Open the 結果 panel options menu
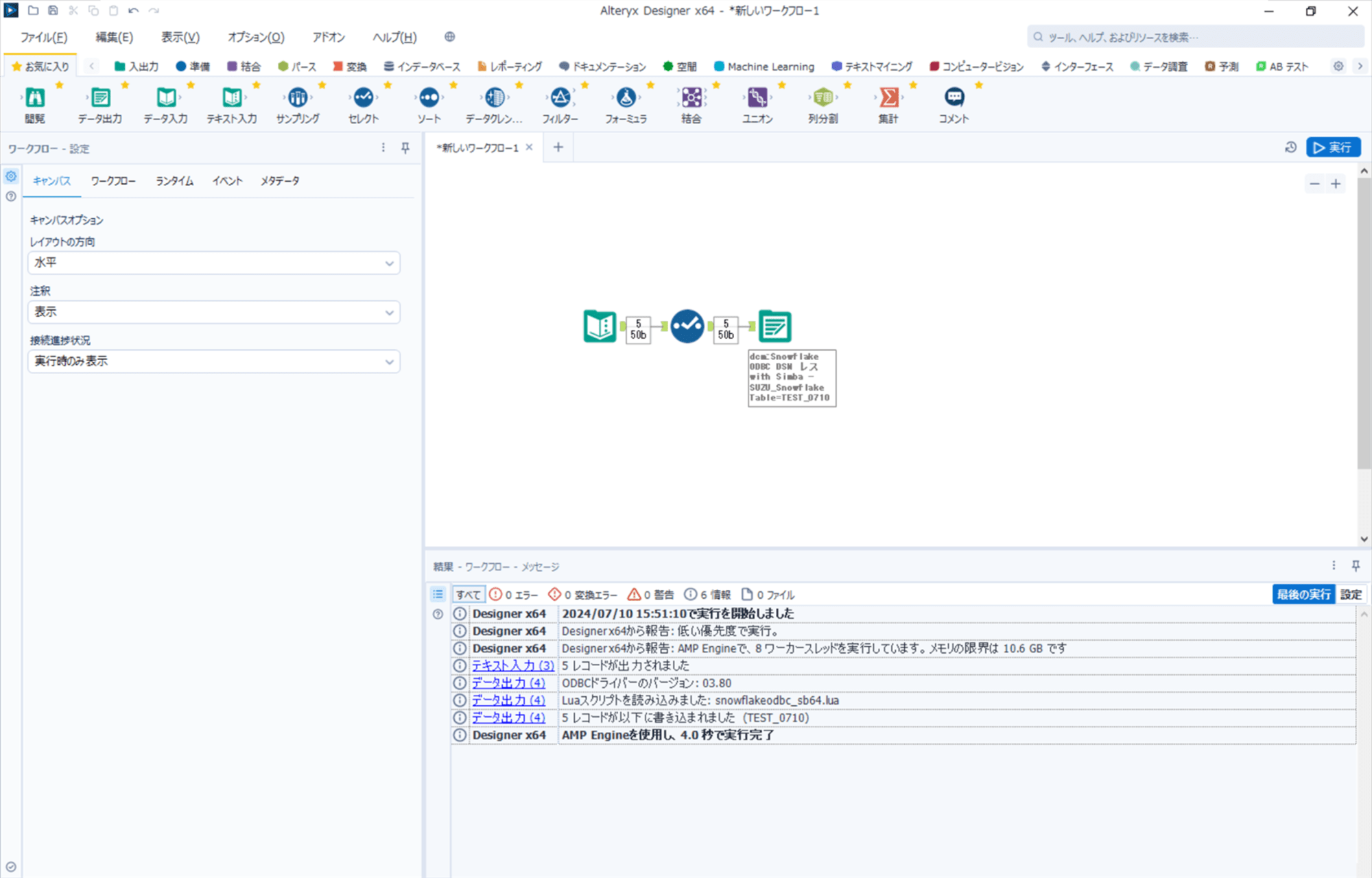1372x878 pixels. click(x=1334, y=566)
